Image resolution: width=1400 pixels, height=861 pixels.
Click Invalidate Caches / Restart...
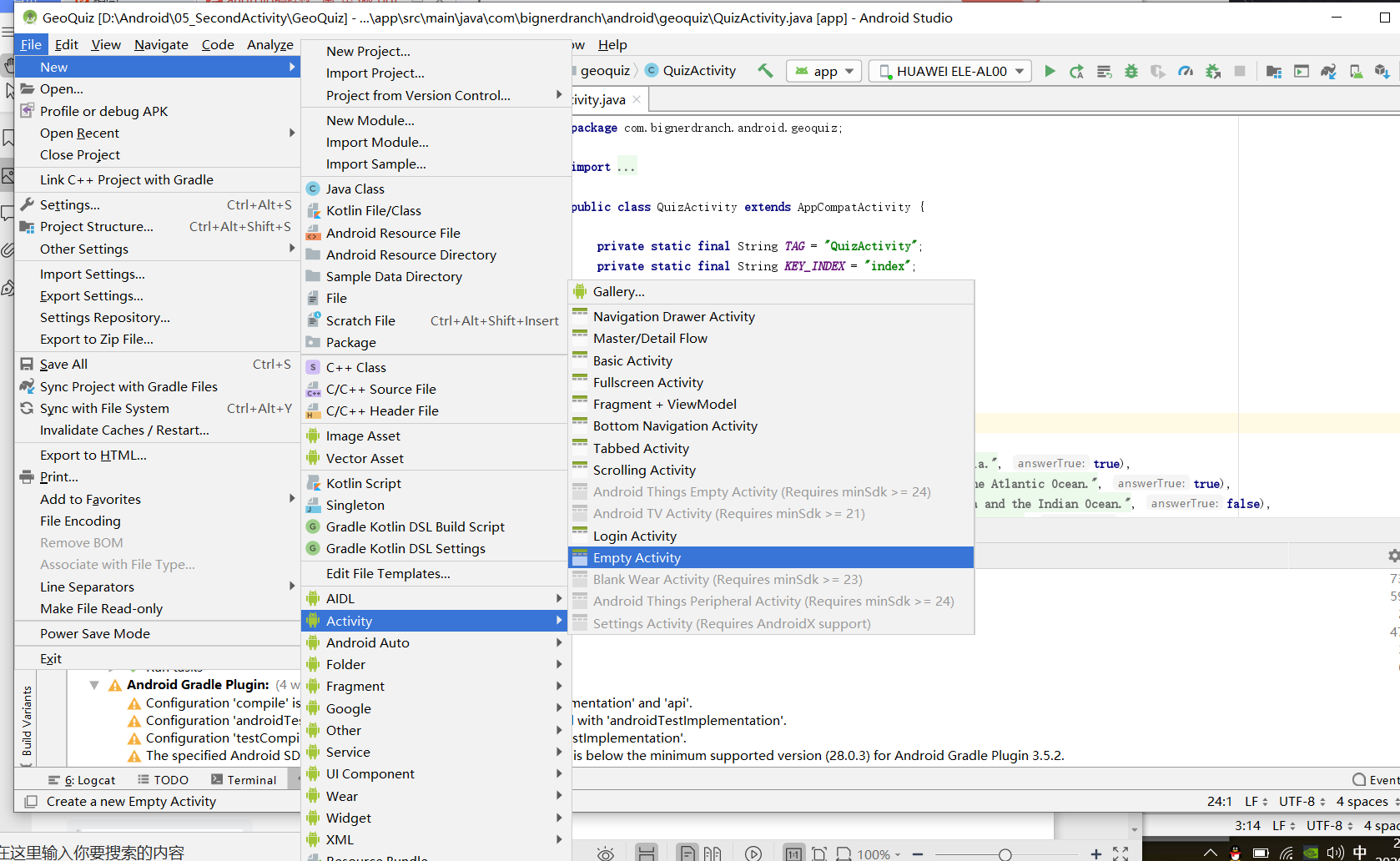(x=158, y=430)
